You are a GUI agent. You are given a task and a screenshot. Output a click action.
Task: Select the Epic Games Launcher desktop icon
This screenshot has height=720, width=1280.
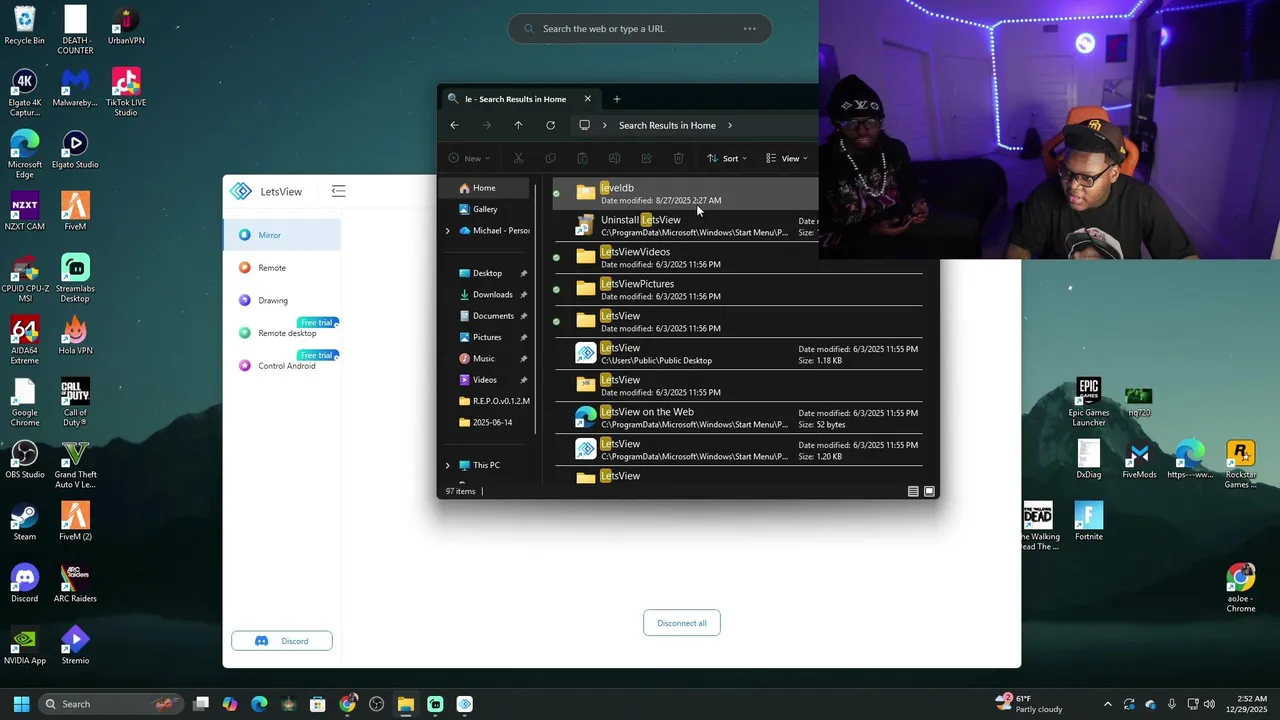[1088, 402]
